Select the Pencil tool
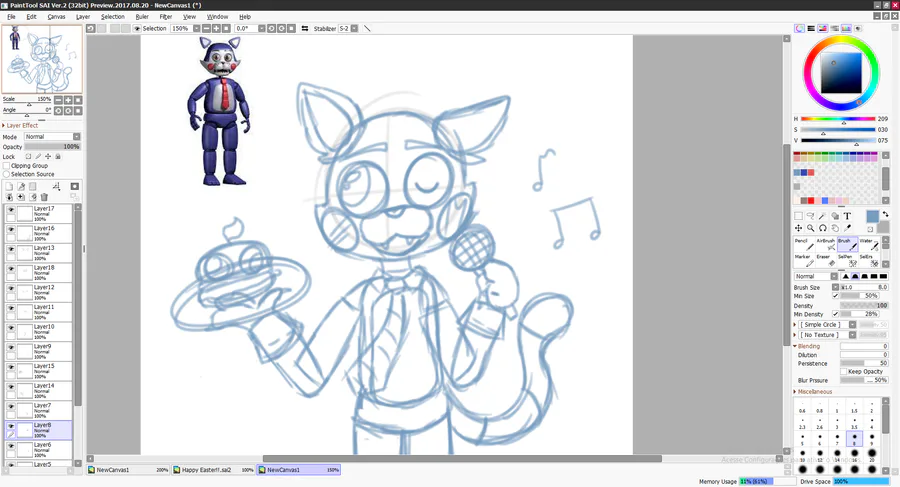The image size is (900, 487). tap(804, 244)
